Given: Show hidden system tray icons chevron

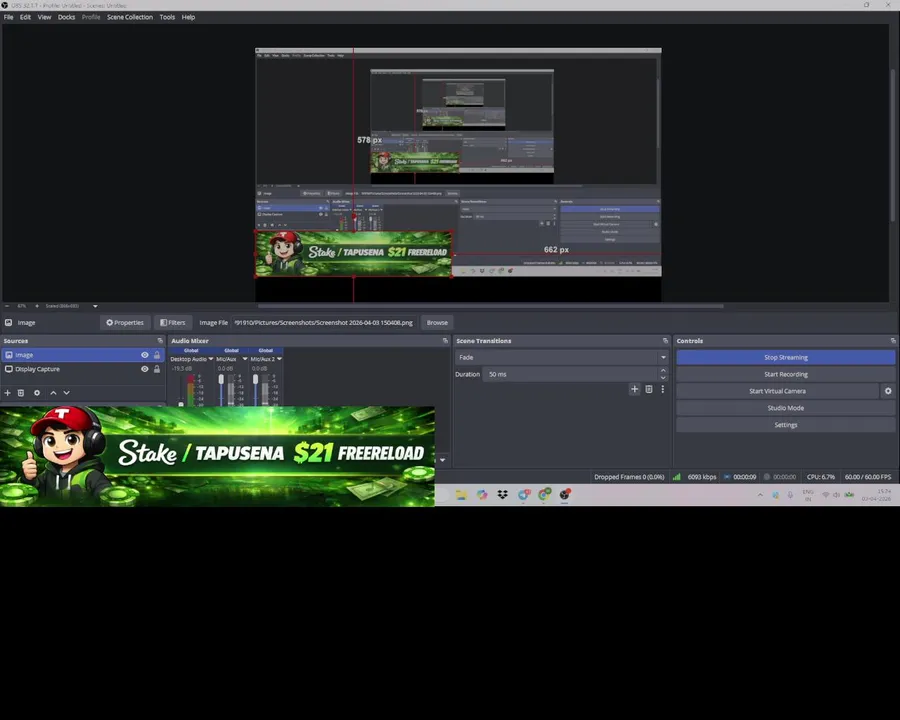Looking at the screenshot, I should (x=761, y=495).
